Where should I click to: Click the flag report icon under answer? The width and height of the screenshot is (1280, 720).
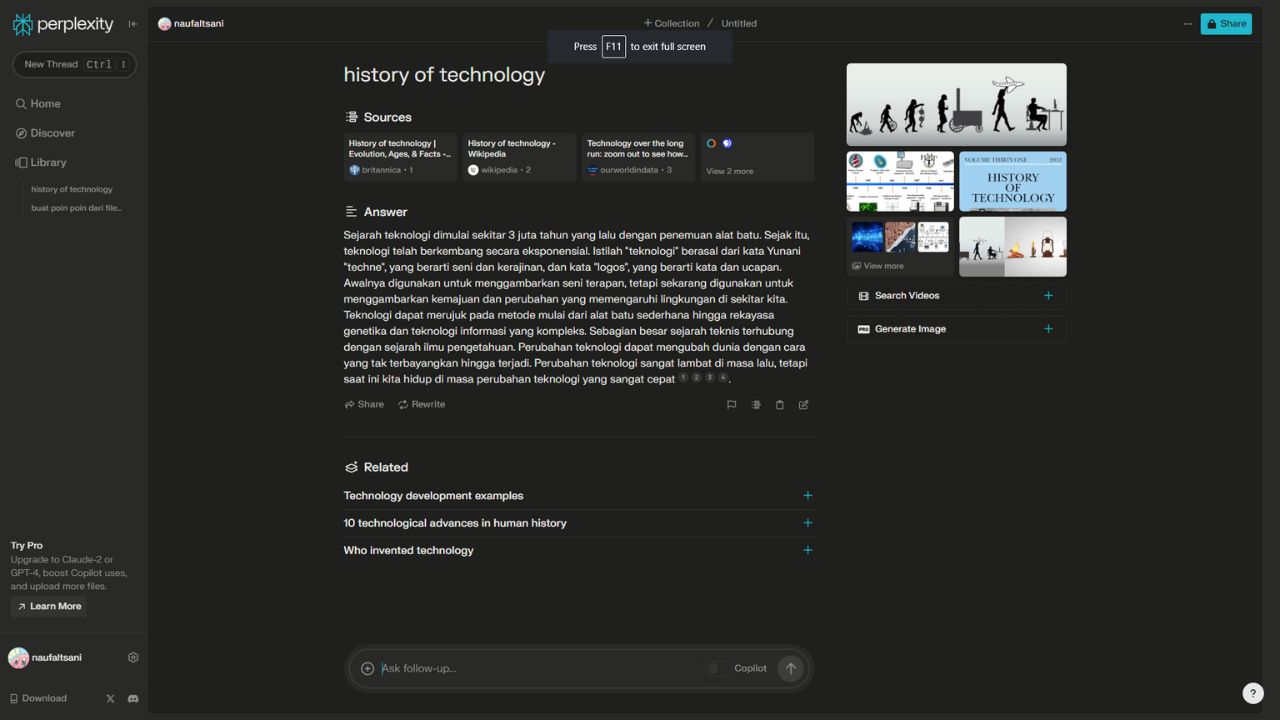(x=731, y=405)
